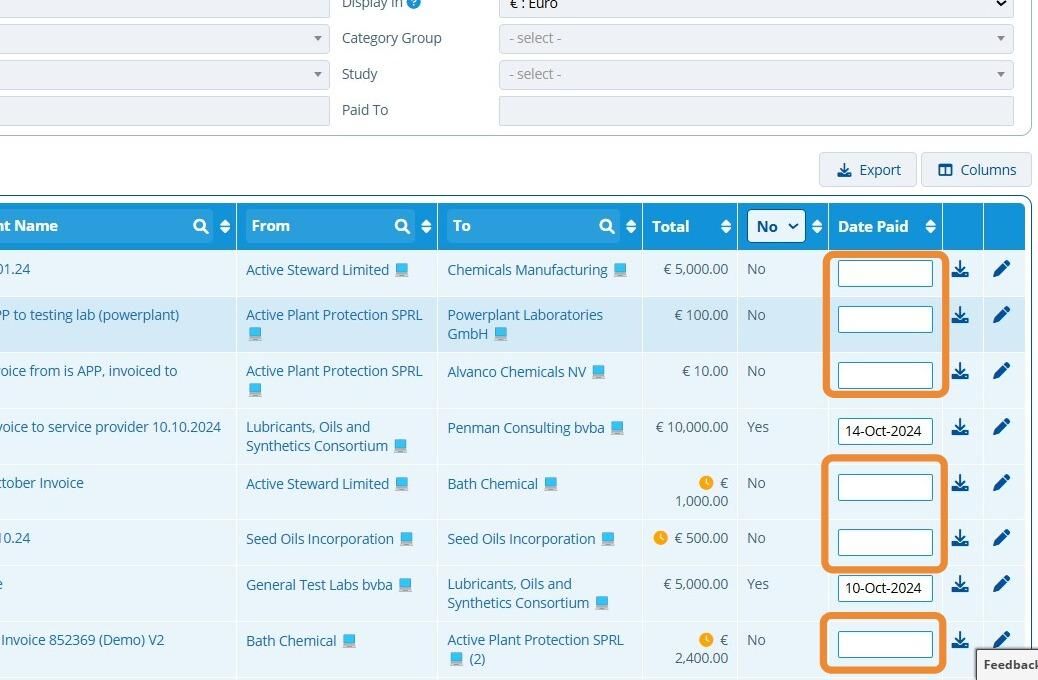Screen dimensions: 1038x680
Task: Edit the Alvanco Chemicals NV invoice
Action: click(x=1002, y=370)
